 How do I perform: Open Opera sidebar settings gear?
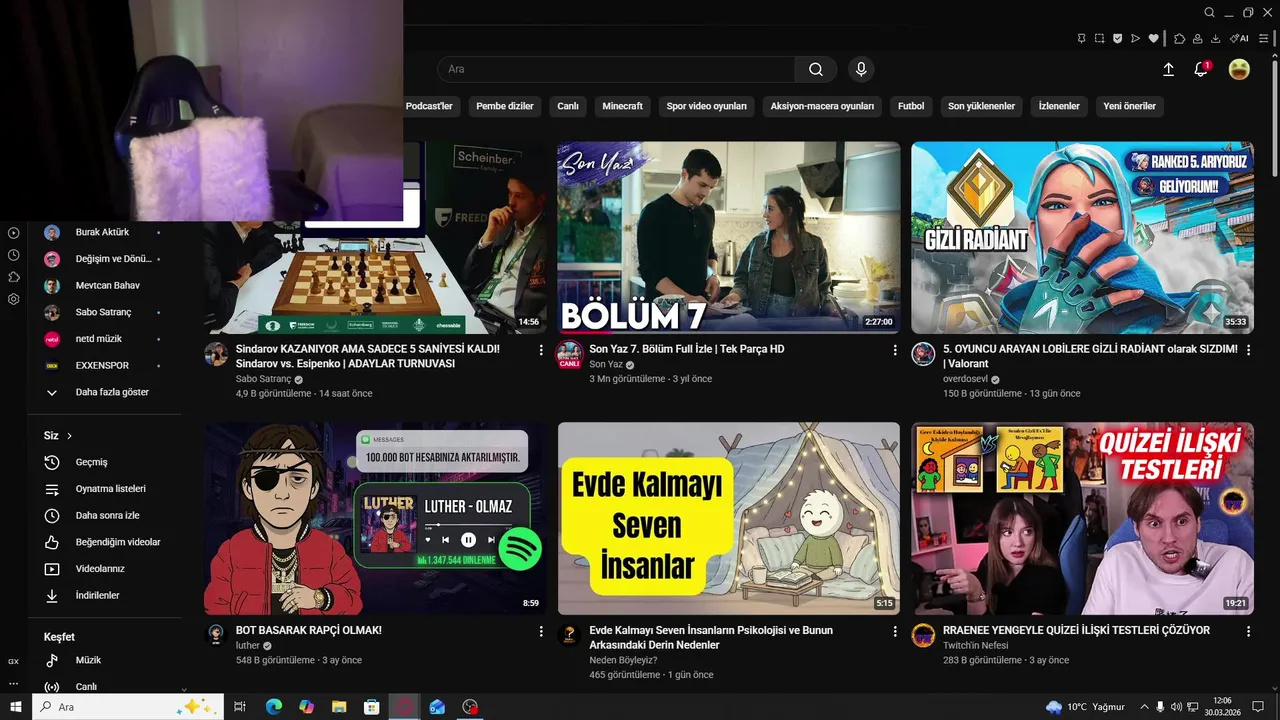point(14,299)
